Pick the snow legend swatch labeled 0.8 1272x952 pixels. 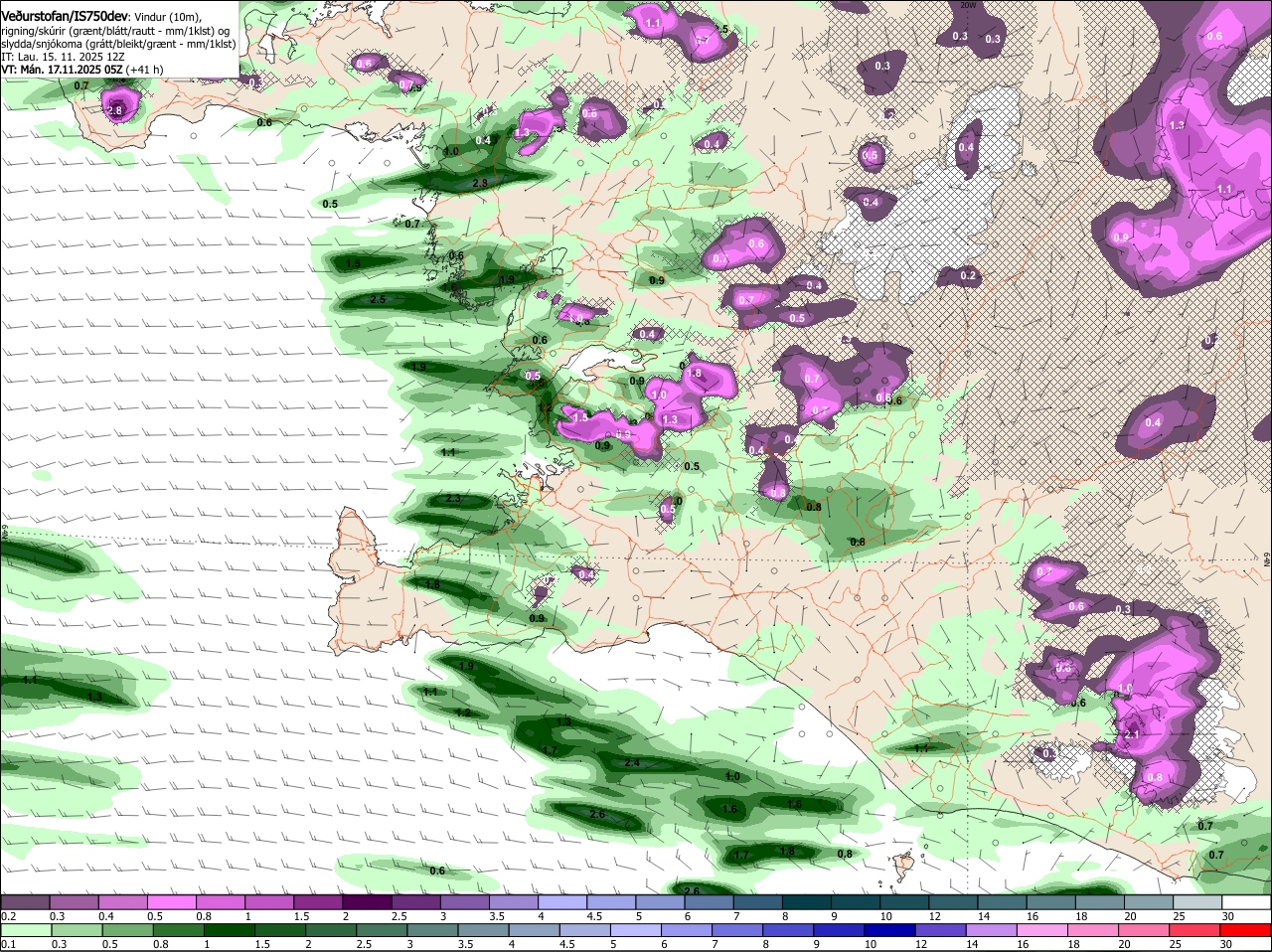[x=221, y=901]
